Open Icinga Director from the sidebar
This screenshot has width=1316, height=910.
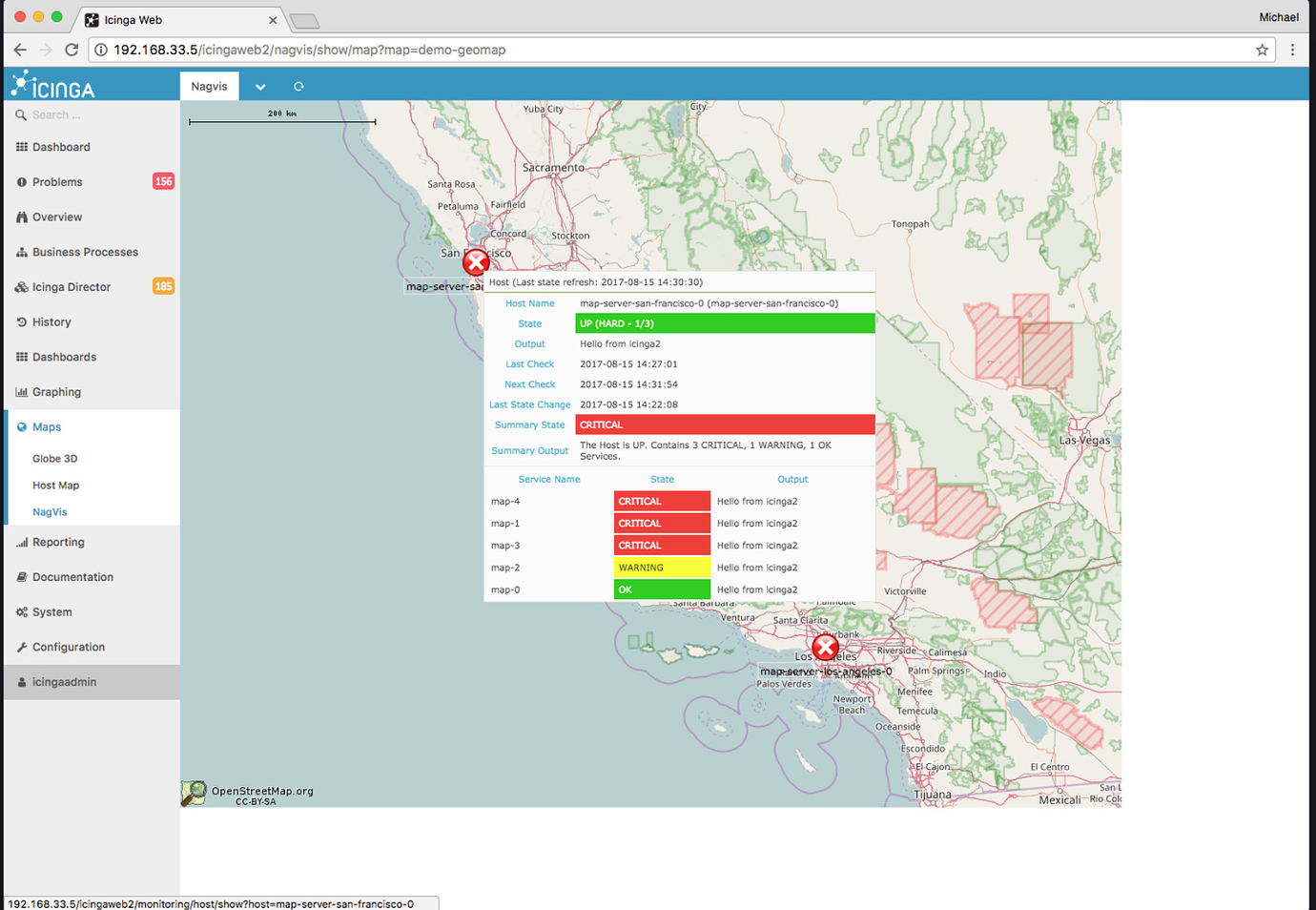pyautogui.click(x=21, y=286)
